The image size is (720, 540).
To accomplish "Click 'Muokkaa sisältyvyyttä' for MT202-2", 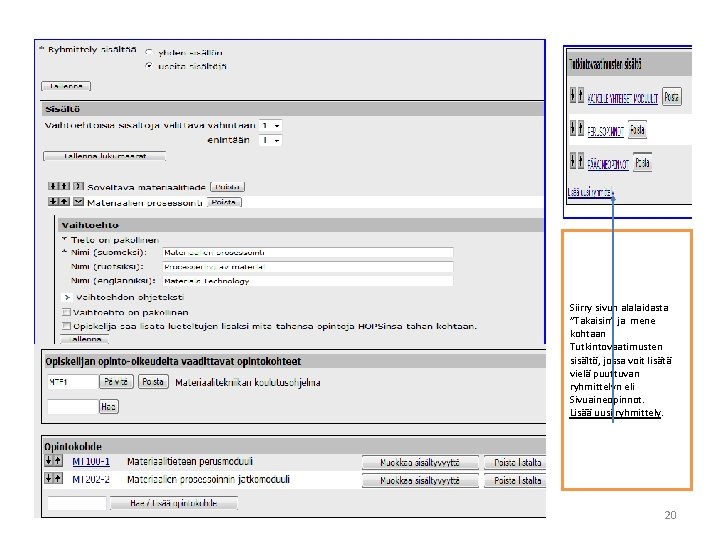I will pyautogui.click(x=420, y=480).
